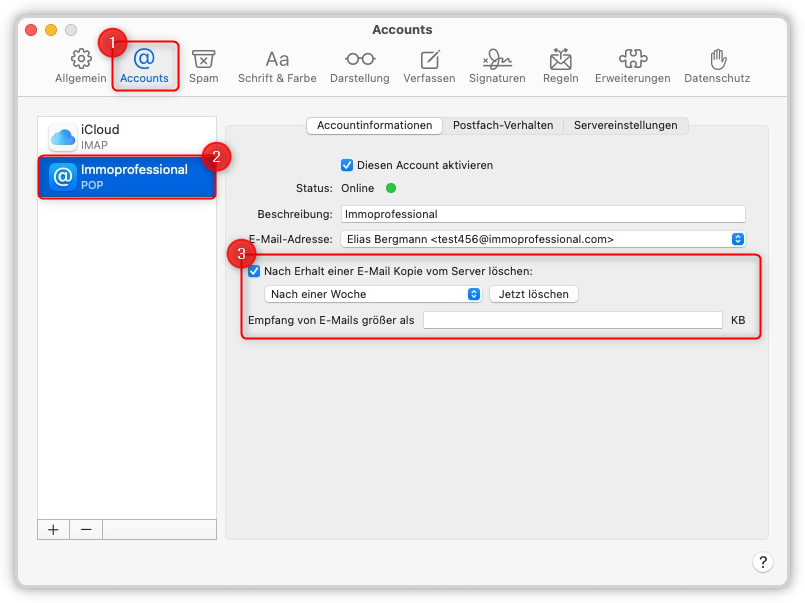Image resolution: width=805 pixels, height=603 pixels.
Task: Open the Allgemein gear preferences pane
Action: (81, 66)
